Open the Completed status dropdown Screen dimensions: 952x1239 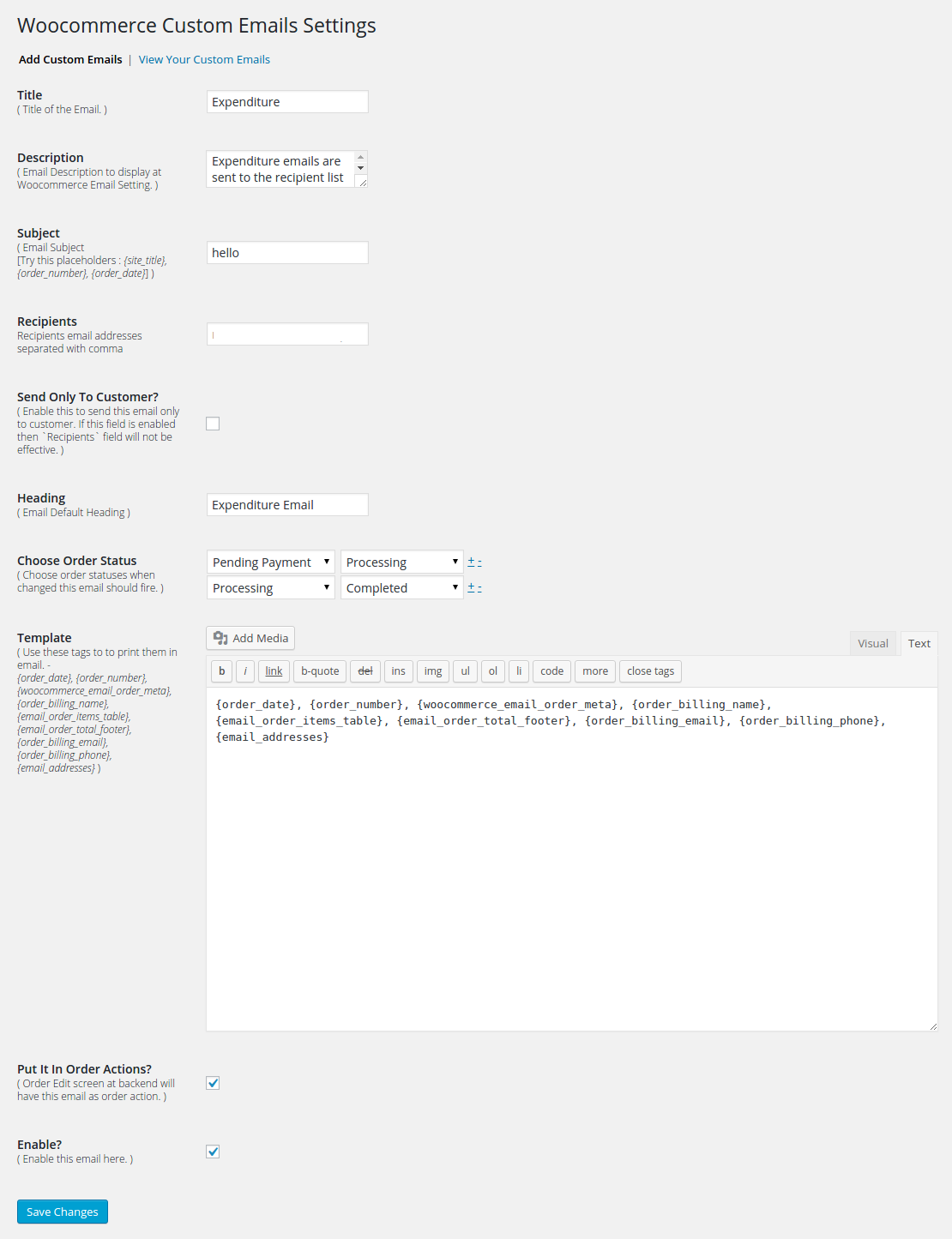(402, 587)
